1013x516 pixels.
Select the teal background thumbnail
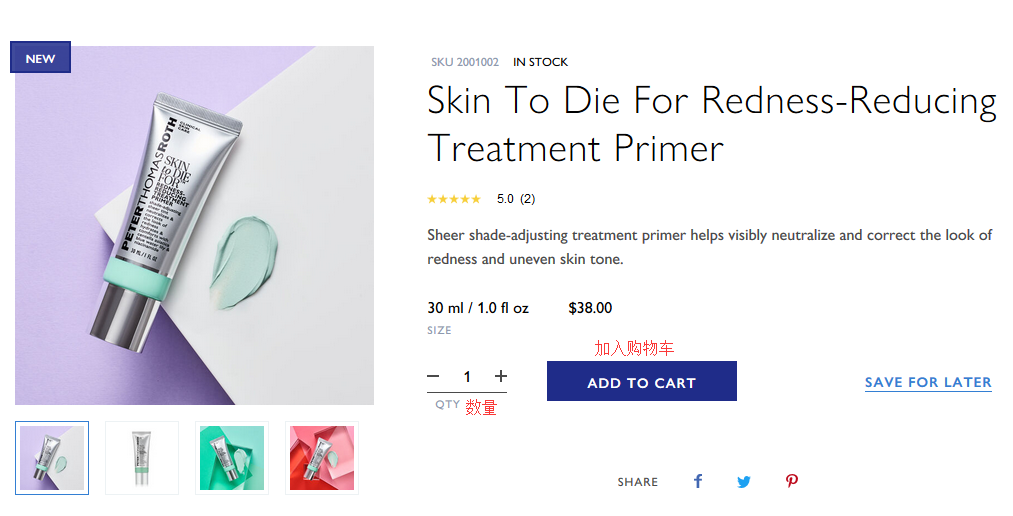[x=232, y=458]
